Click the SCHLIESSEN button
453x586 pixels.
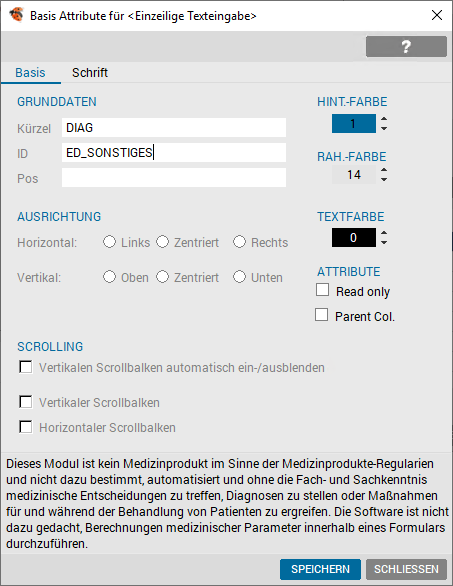tap(406, 569)
